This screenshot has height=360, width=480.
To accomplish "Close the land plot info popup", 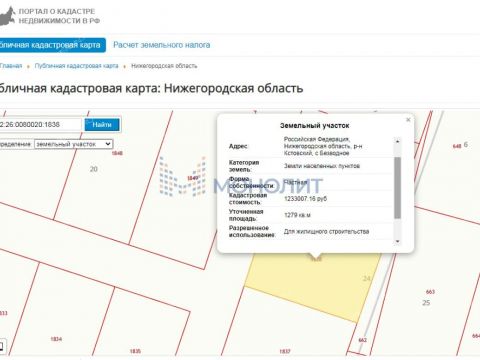I will pos(408,120).
